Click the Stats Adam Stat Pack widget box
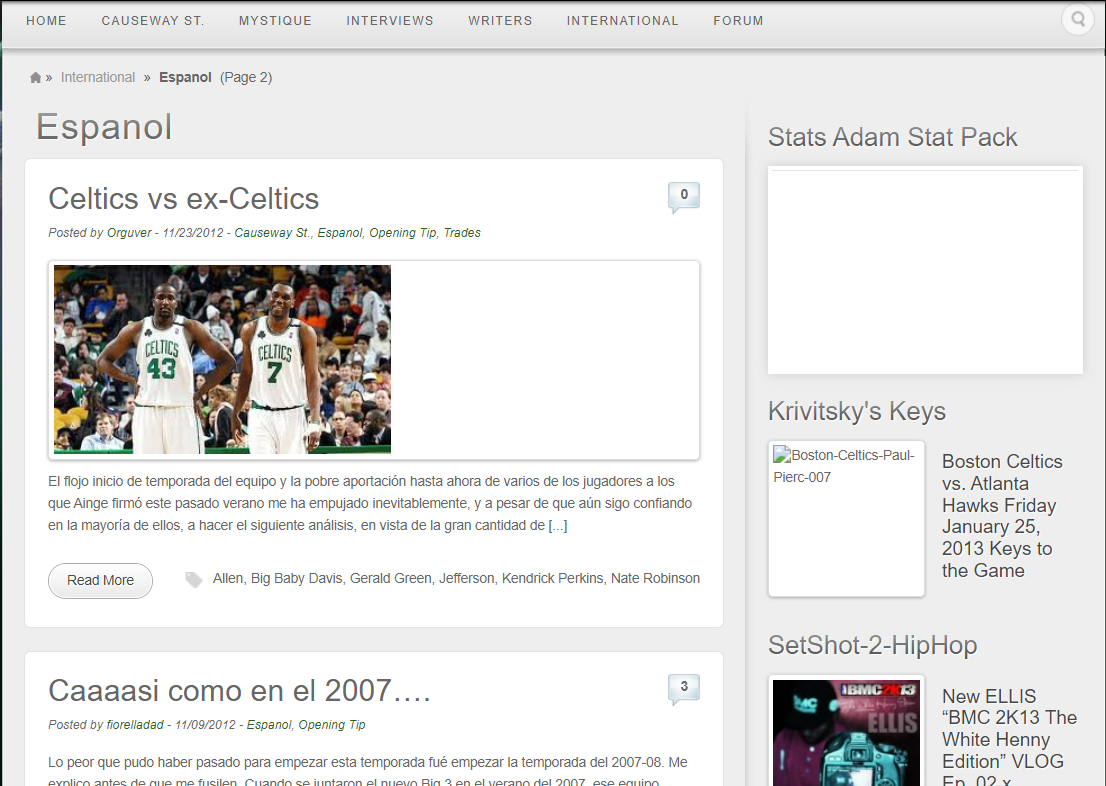 pos(925,270)
